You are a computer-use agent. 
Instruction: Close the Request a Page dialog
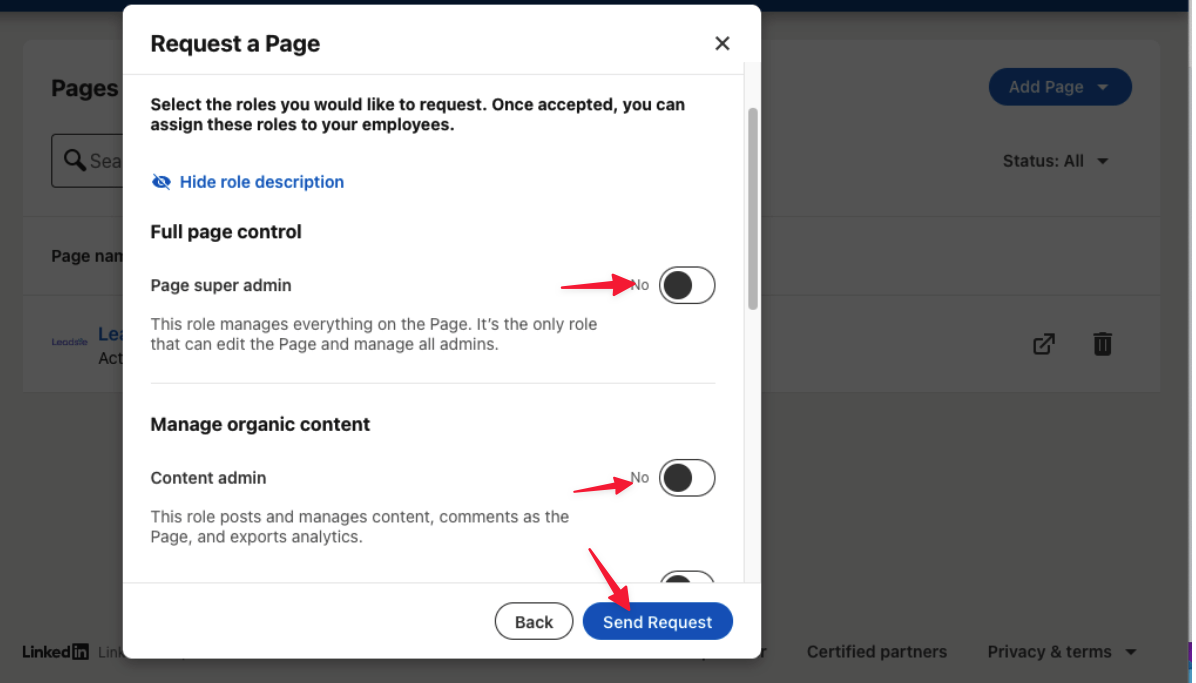pos(724,43)
